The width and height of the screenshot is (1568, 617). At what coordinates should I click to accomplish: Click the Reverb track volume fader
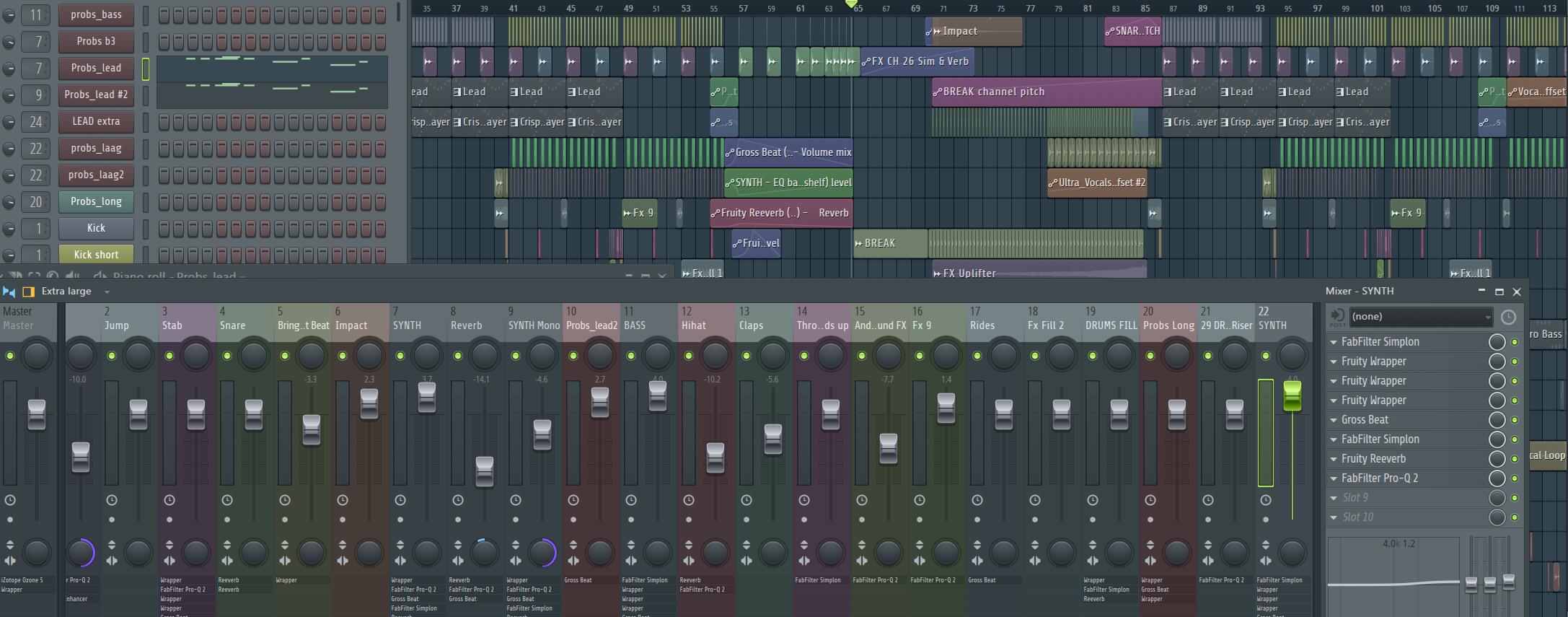pos(484,471)
